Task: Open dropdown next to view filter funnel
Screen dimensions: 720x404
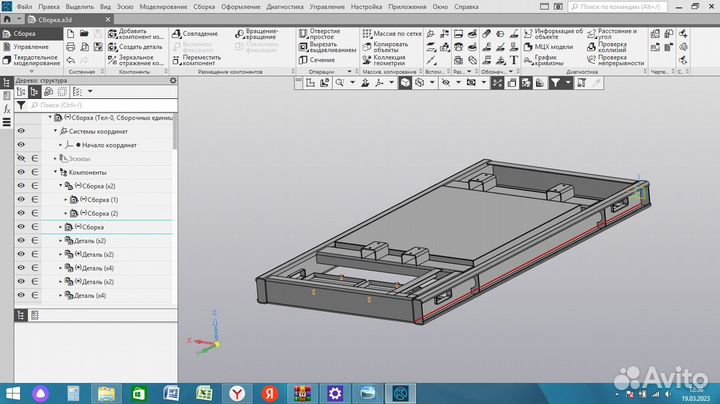Action: [568, 83]
